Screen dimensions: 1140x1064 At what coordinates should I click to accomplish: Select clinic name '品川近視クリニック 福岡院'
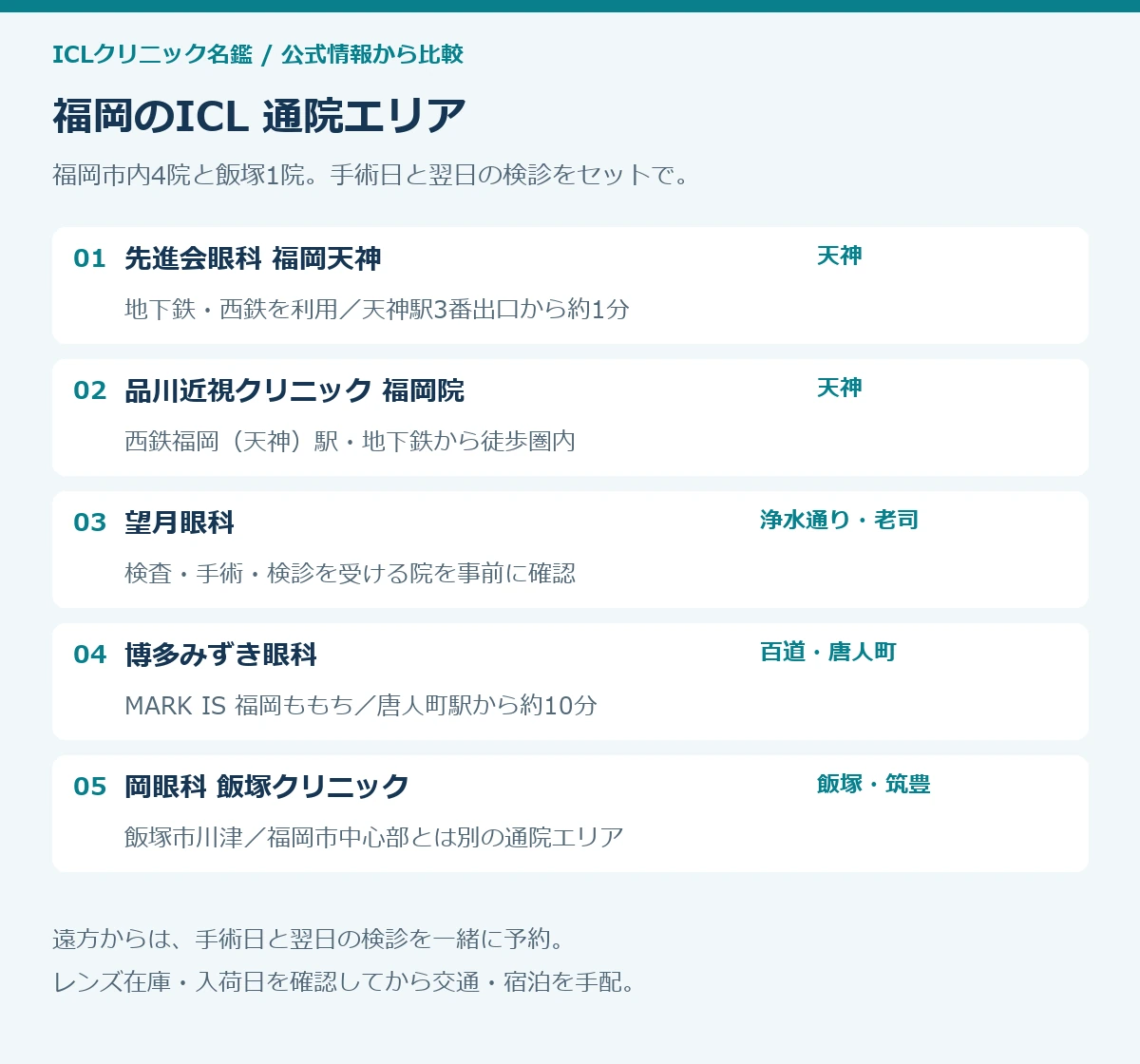[294, 390]
